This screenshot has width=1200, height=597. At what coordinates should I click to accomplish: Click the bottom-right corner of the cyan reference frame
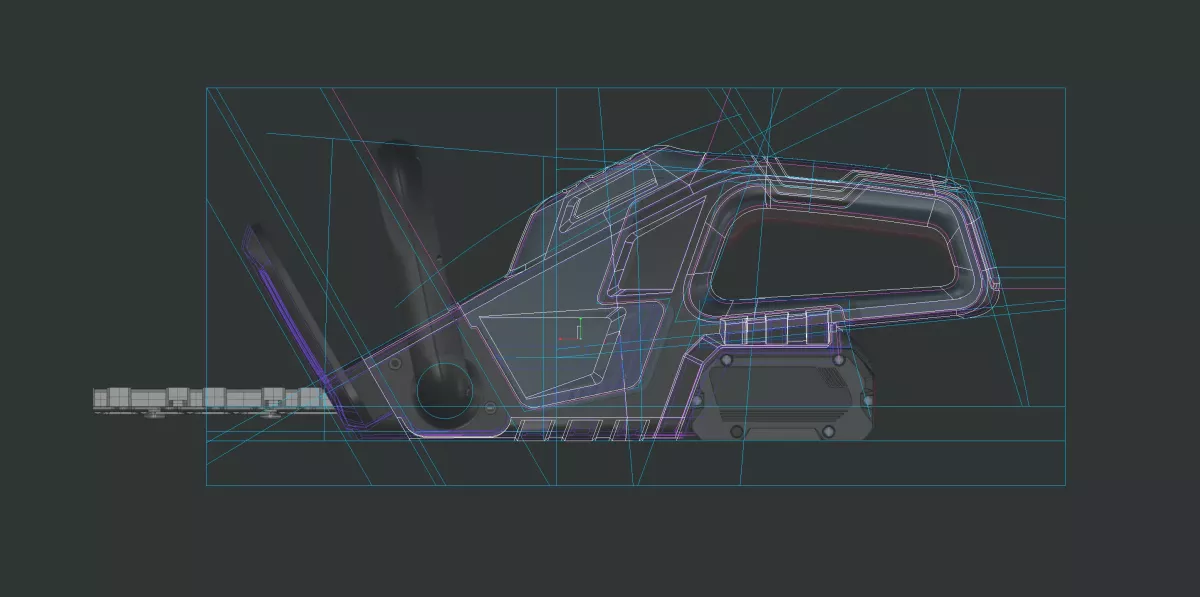tap(1065, 485)
